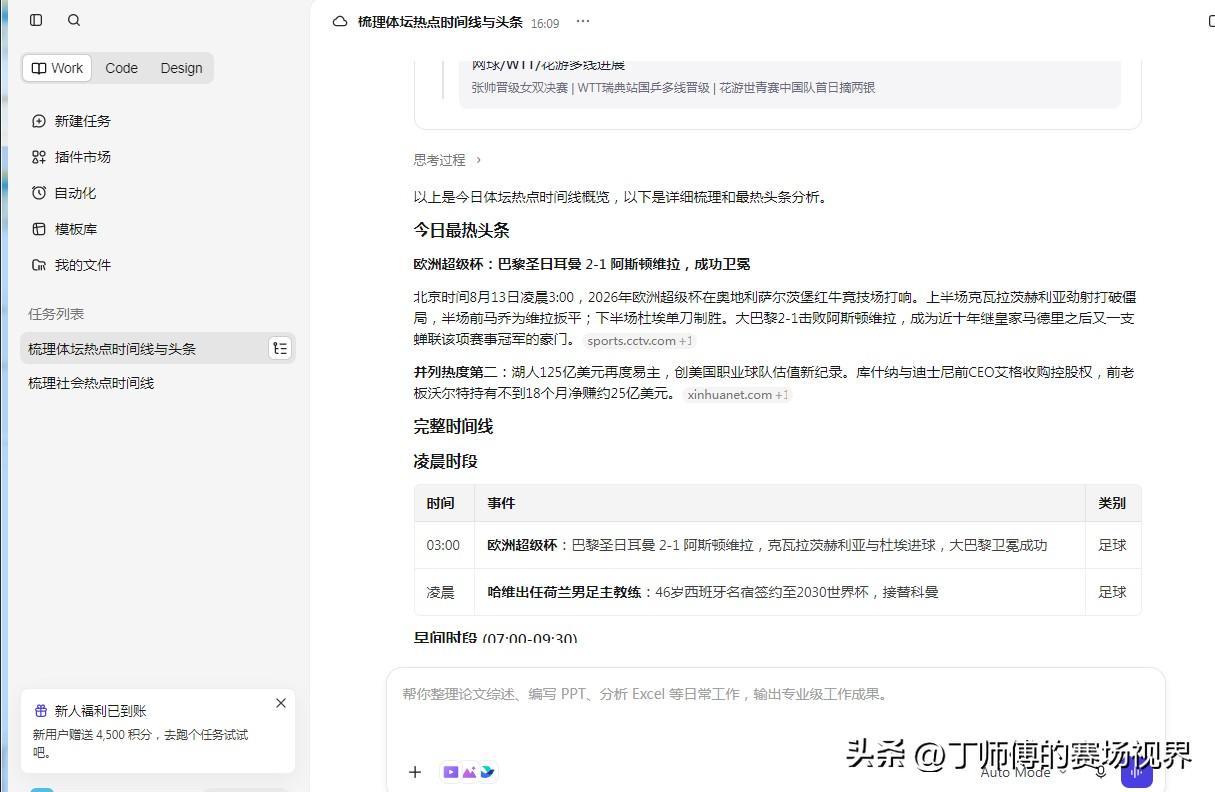The width and height of the screenshot is (1215, 792).
Task: Click the 类别 column header
Action: [1112, 503]
